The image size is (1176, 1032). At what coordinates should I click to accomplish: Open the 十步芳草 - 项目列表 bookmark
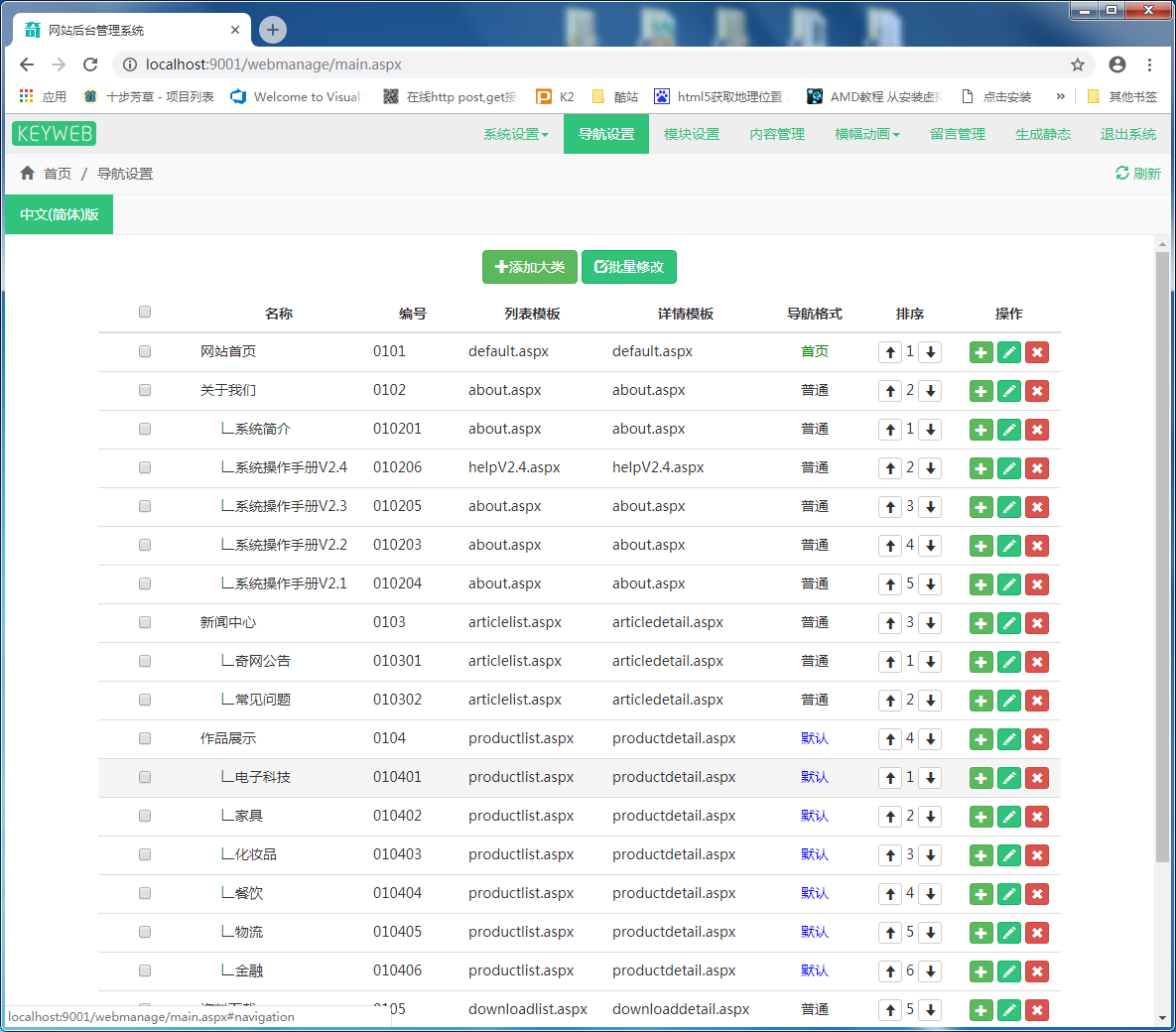[x=149, y=96]
